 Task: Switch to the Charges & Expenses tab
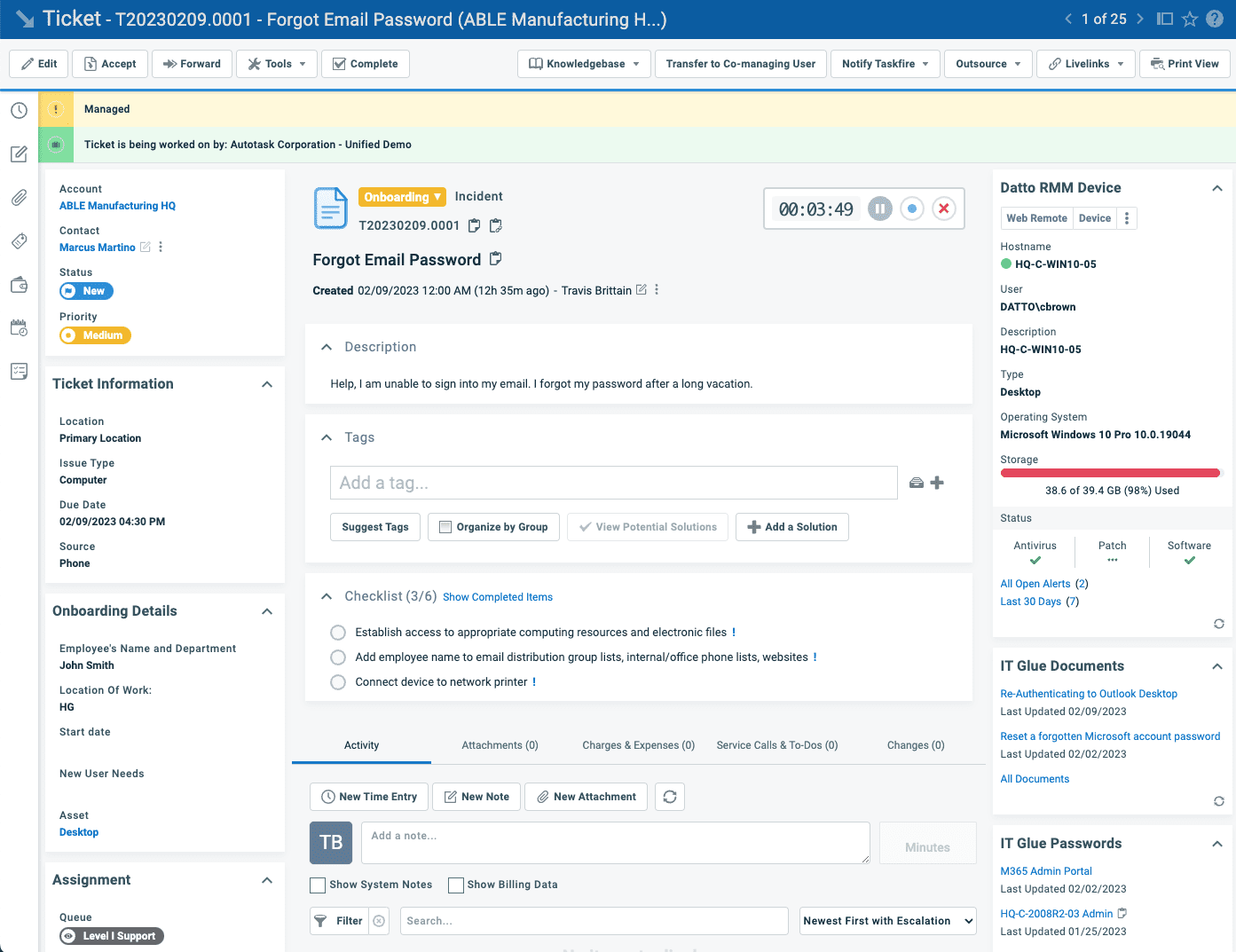click(x=637, y=745)
